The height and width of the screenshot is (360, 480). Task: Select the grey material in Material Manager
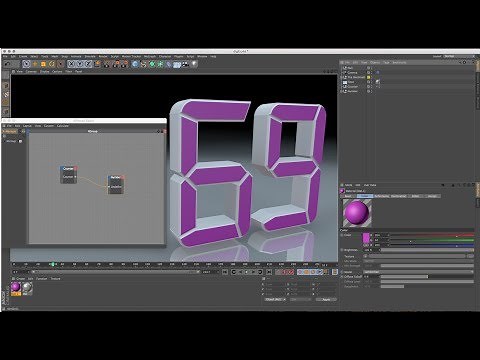coord(27,287)
